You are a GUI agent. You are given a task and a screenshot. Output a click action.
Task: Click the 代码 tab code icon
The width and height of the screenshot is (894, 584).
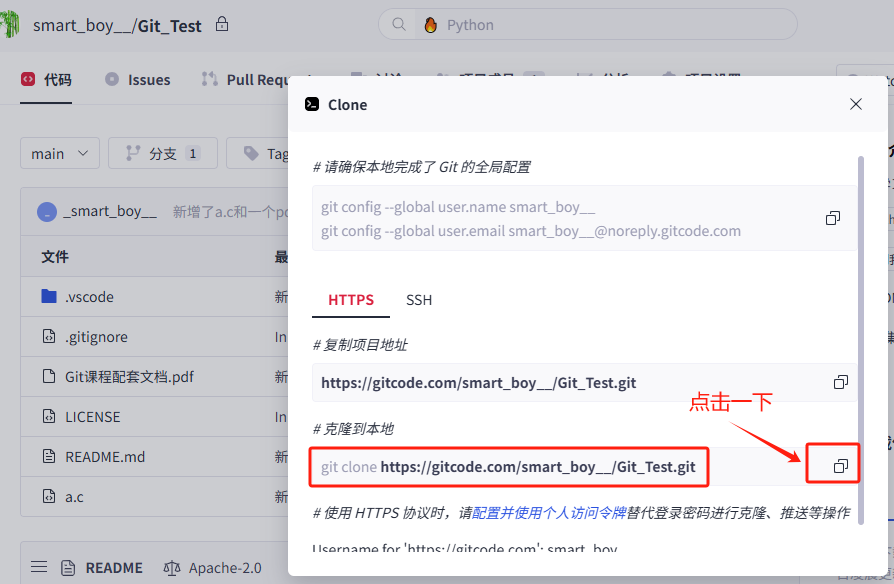pos(28,79)
